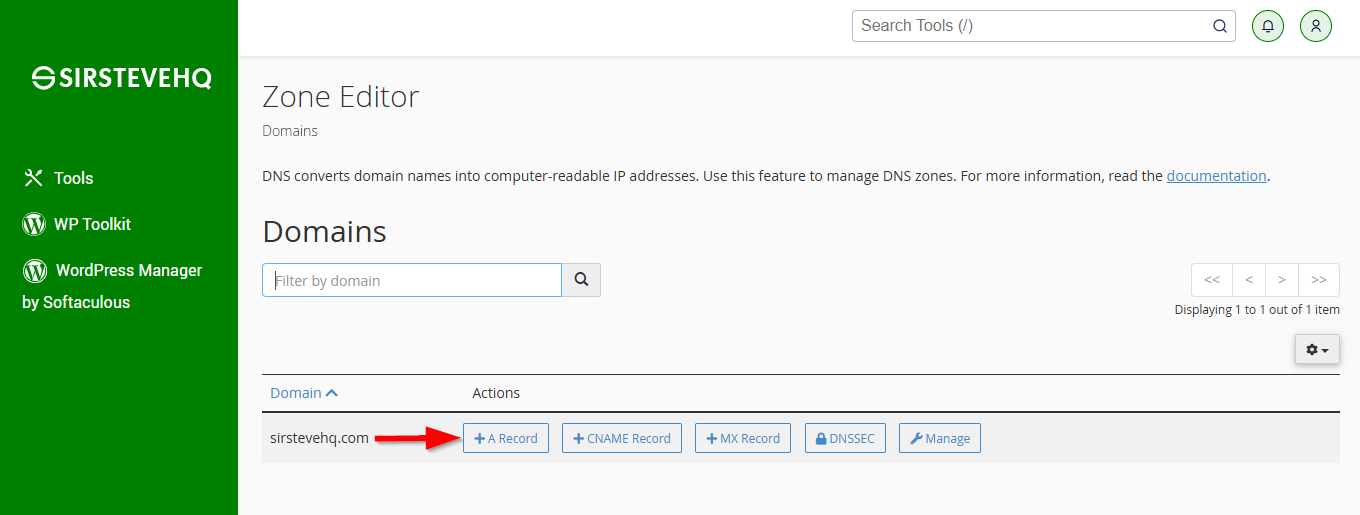Open the gear settings dropdown

coord(1317,349)
